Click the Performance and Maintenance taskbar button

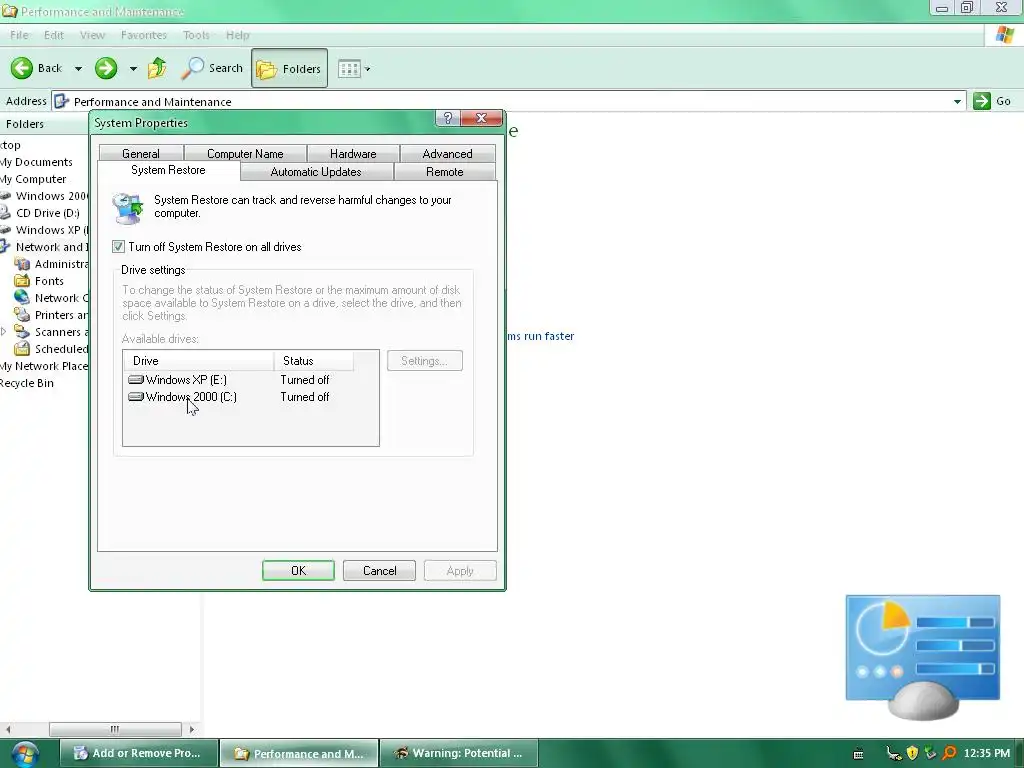pyautogui.click(x=299, y=753)
